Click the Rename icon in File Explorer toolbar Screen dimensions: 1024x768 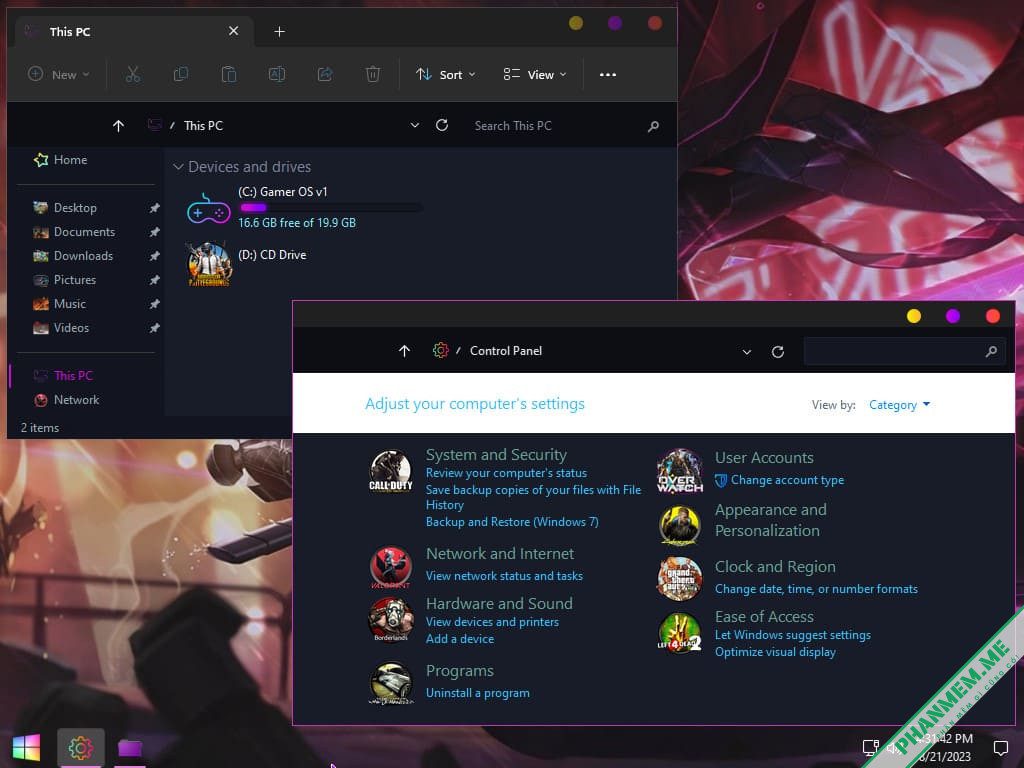point(277,74)
